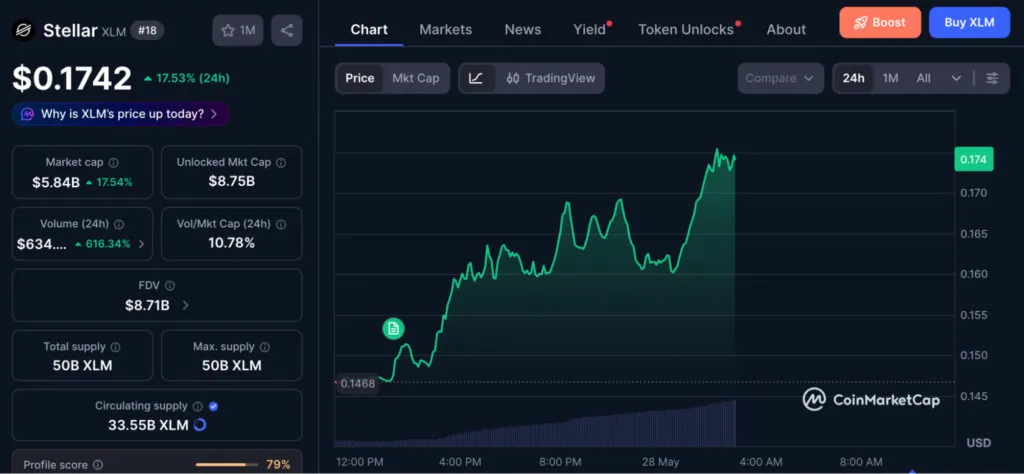Click the green news document marker on chart
This screenshot has height=474, width=1024.
393,328
